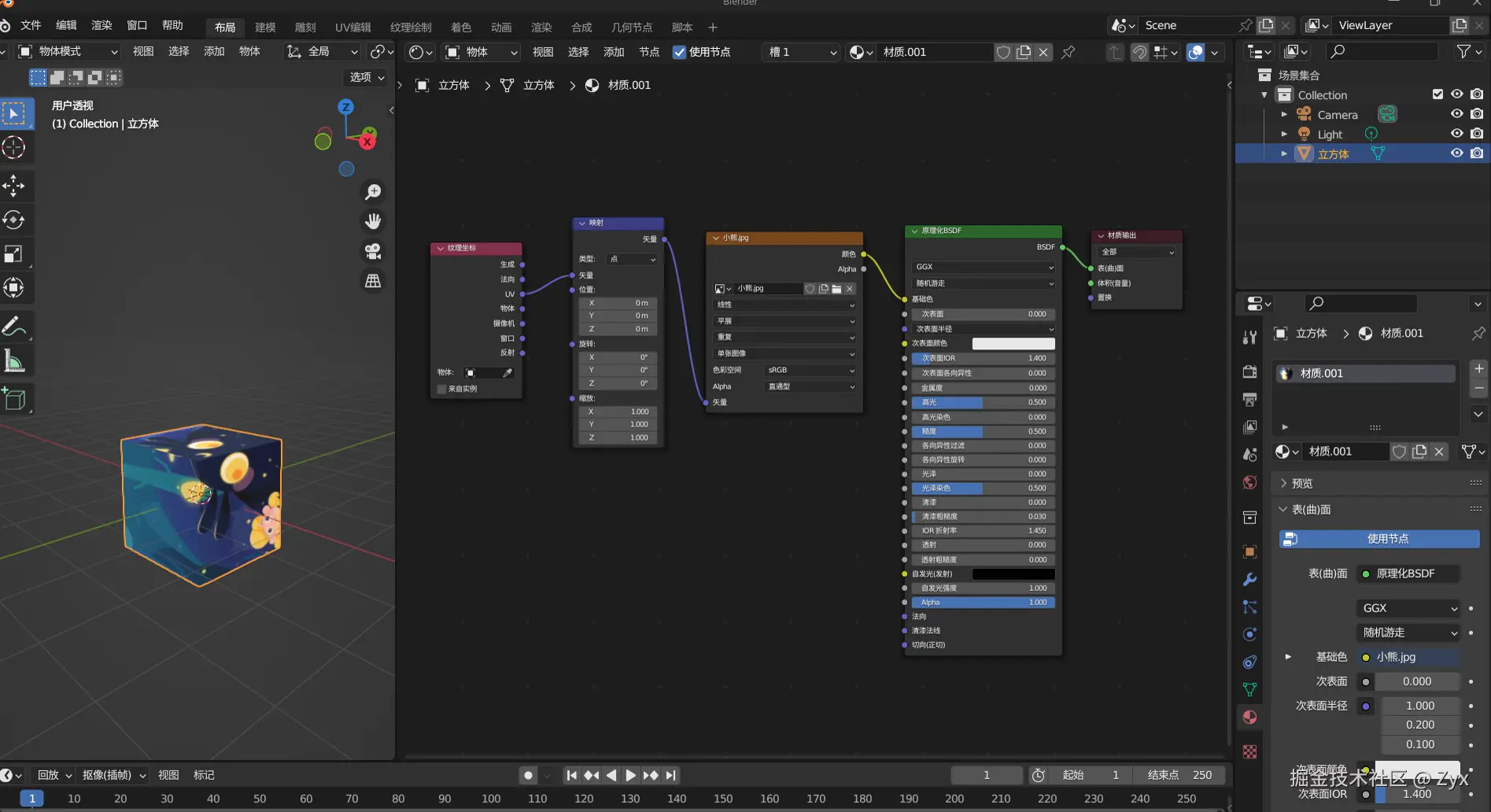Viewport: 1491px width, 812px height.
Task: Open the Material properties tab icon
Action: tap(1249, 717)
